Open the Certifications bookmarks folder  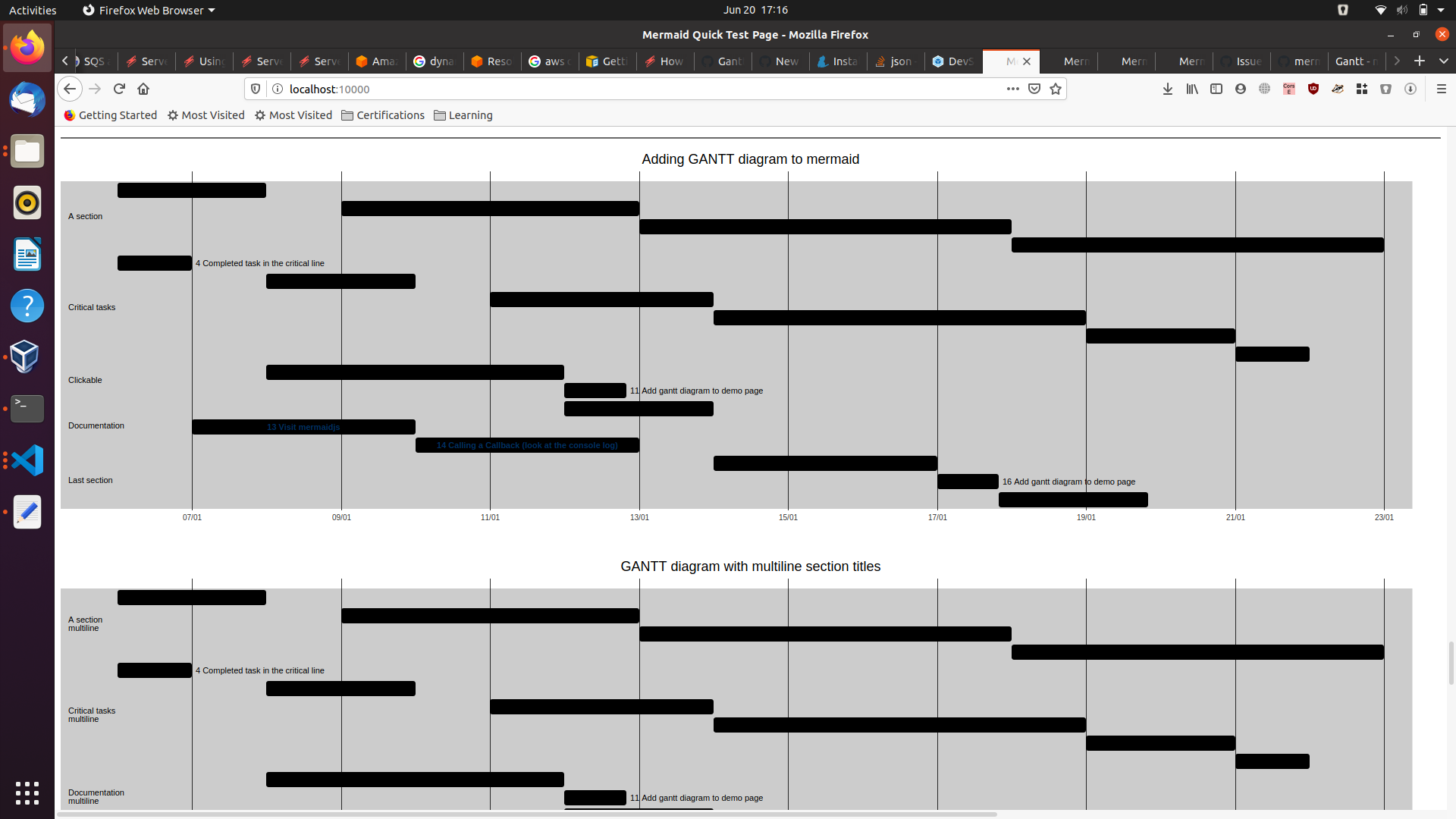(383, 115)
